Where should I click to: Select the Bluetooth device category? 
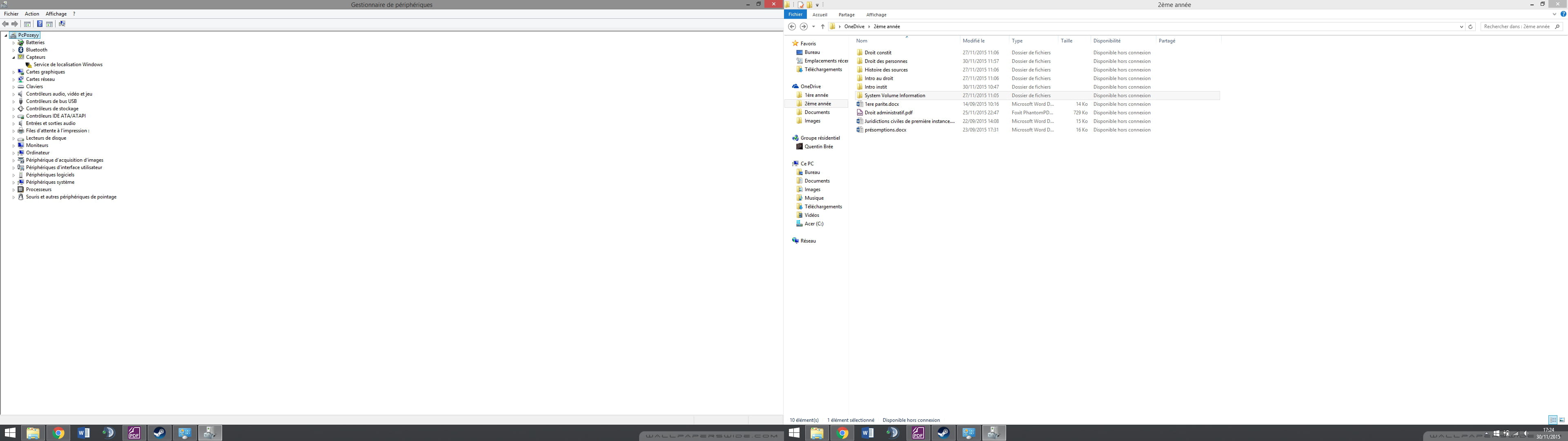tap(36, 50)
